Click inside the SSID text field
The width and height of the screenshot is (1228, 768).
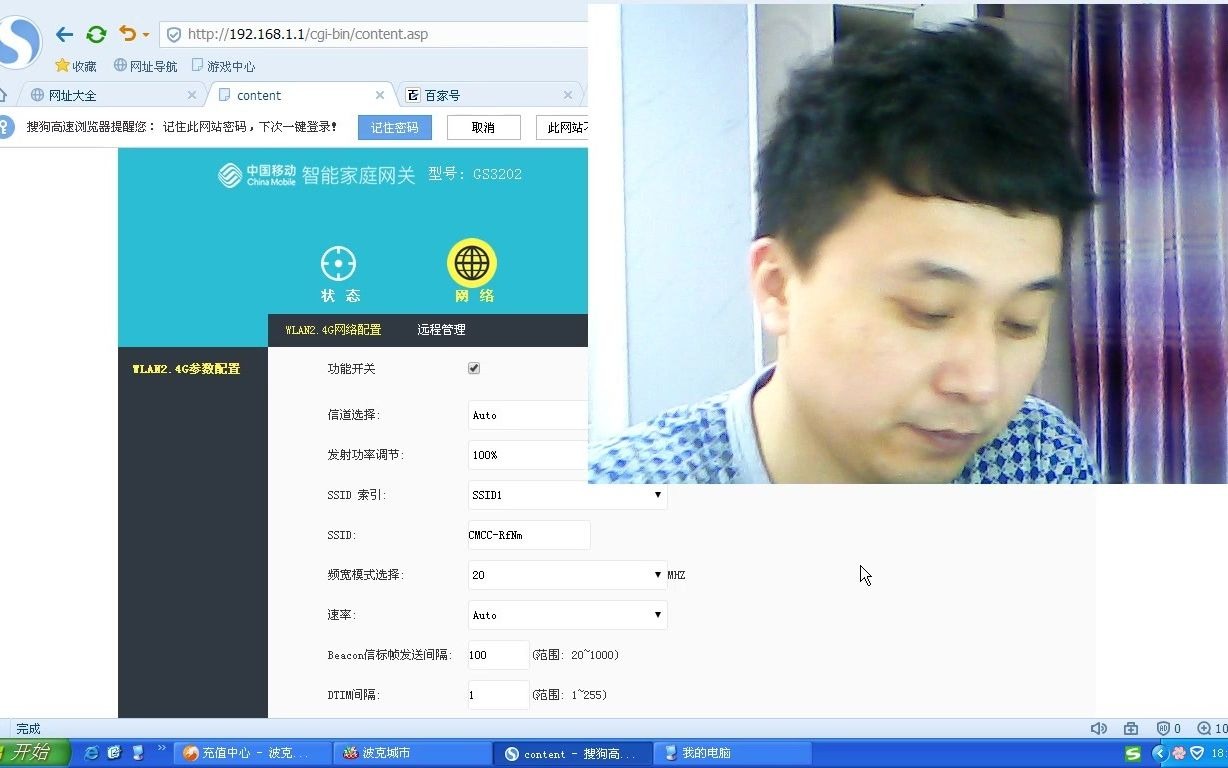527,535
